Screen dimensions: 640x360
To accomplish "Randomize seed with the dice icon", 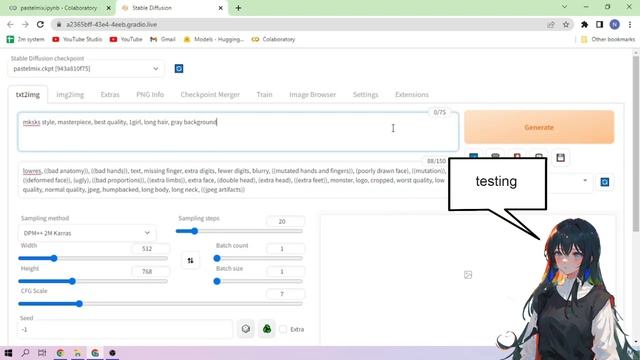I will click(246, 329).
